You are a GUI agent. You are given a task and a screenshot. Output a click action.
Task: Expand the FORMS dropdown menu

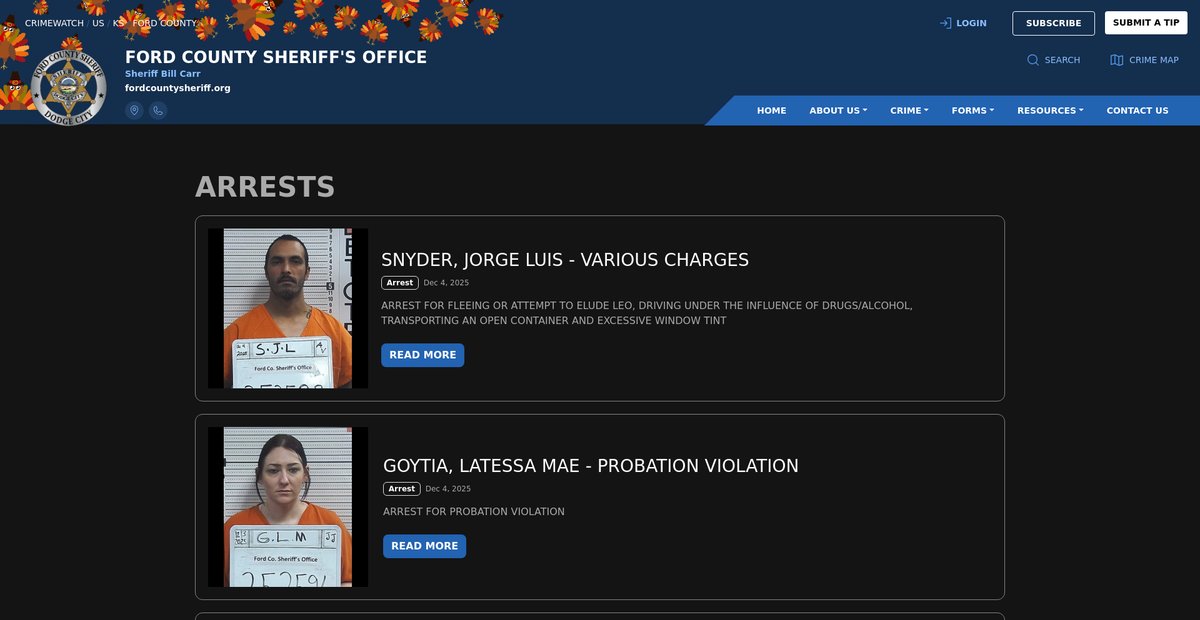tap(973, 110)
